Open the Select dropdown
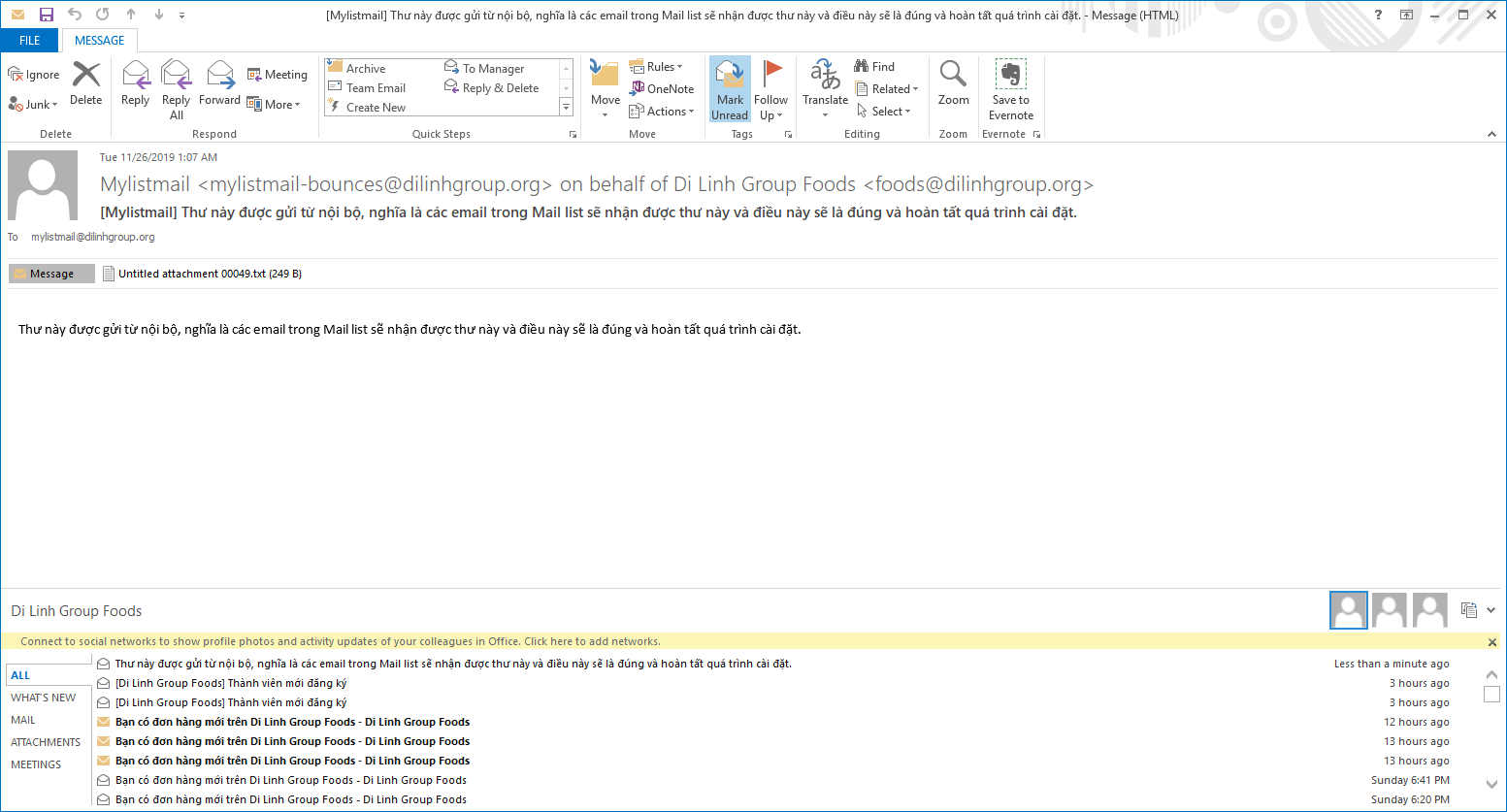The height and width of the screenshot is (812, 1507). click(x=883, y=111)
